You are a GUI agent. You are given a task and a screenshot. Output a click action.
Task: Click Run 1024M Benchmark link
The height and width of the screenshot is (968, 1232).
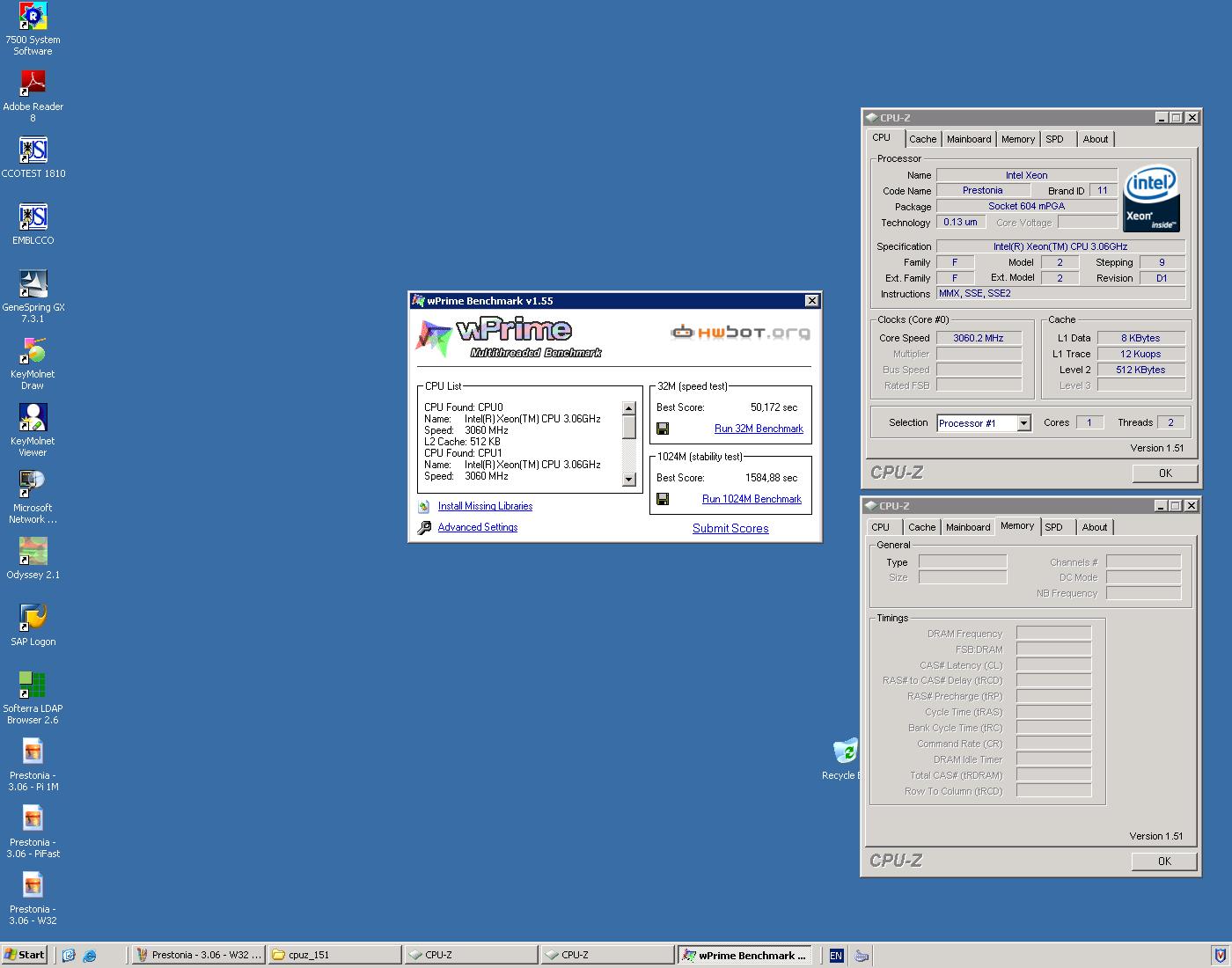pos(752,499)
